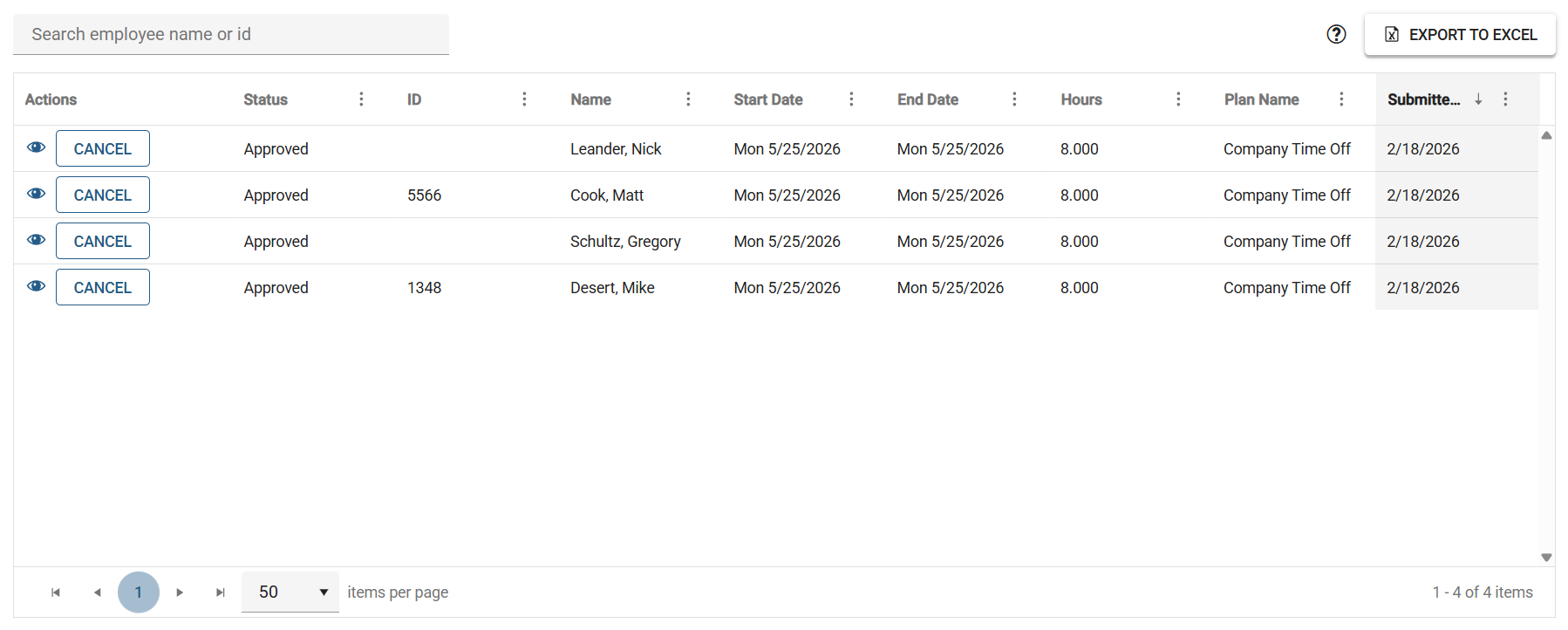This screenshot has height=630, width=1568.
Task: Cancel the Schultz, Gregory time off request
Action: click(103, 241)
